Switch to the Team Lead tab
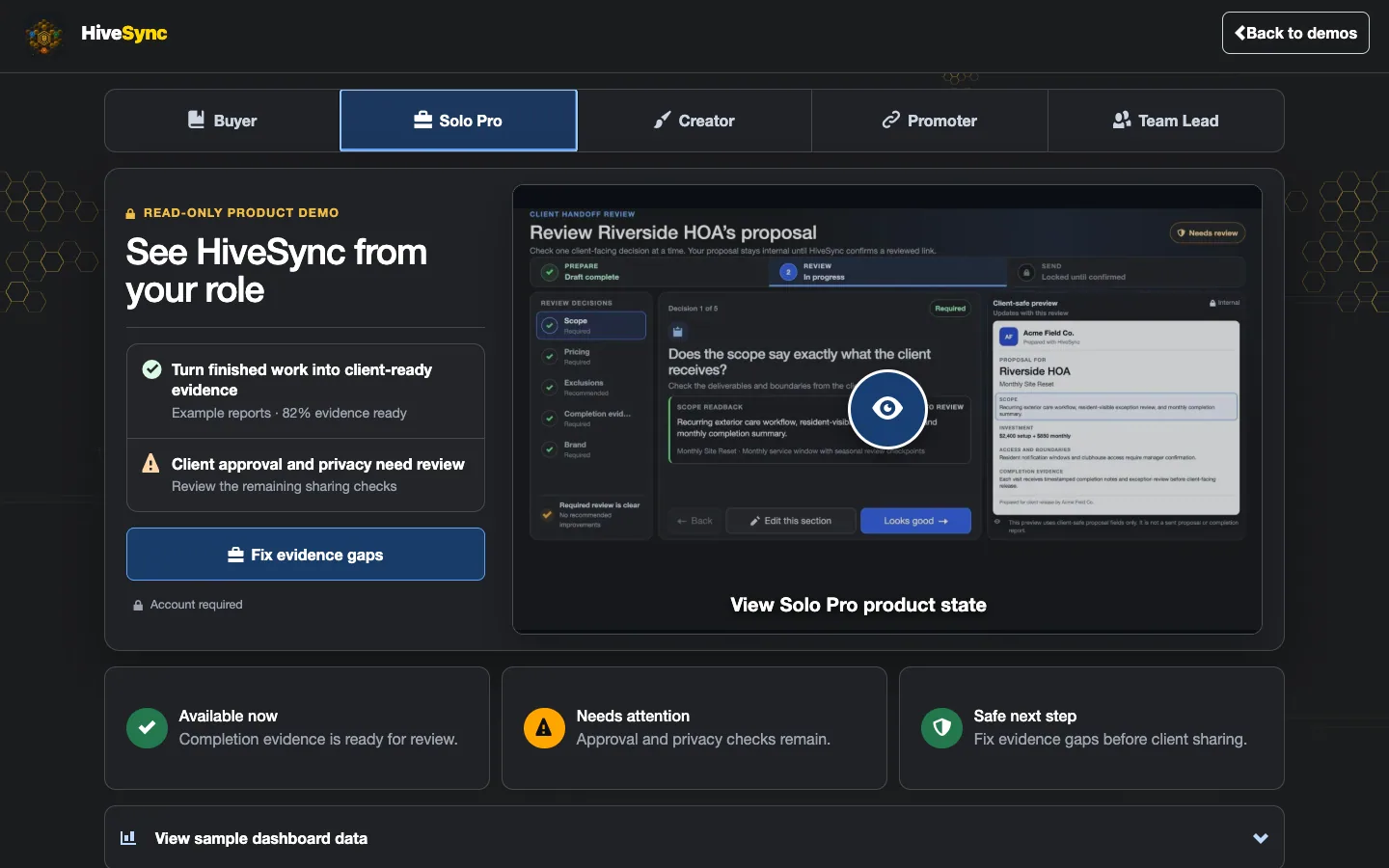This screenshot has height=868, width=1389. 1165,121
